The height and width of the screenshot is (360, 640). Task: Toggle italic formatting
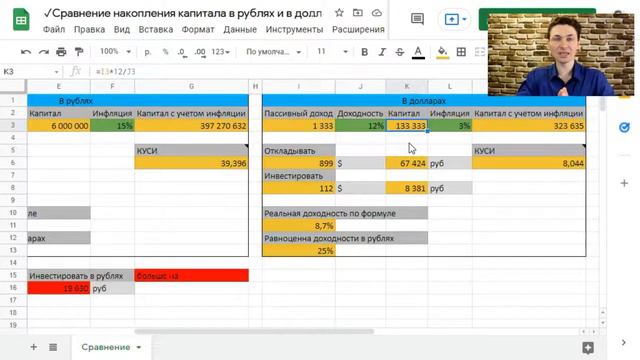[382, 52]
